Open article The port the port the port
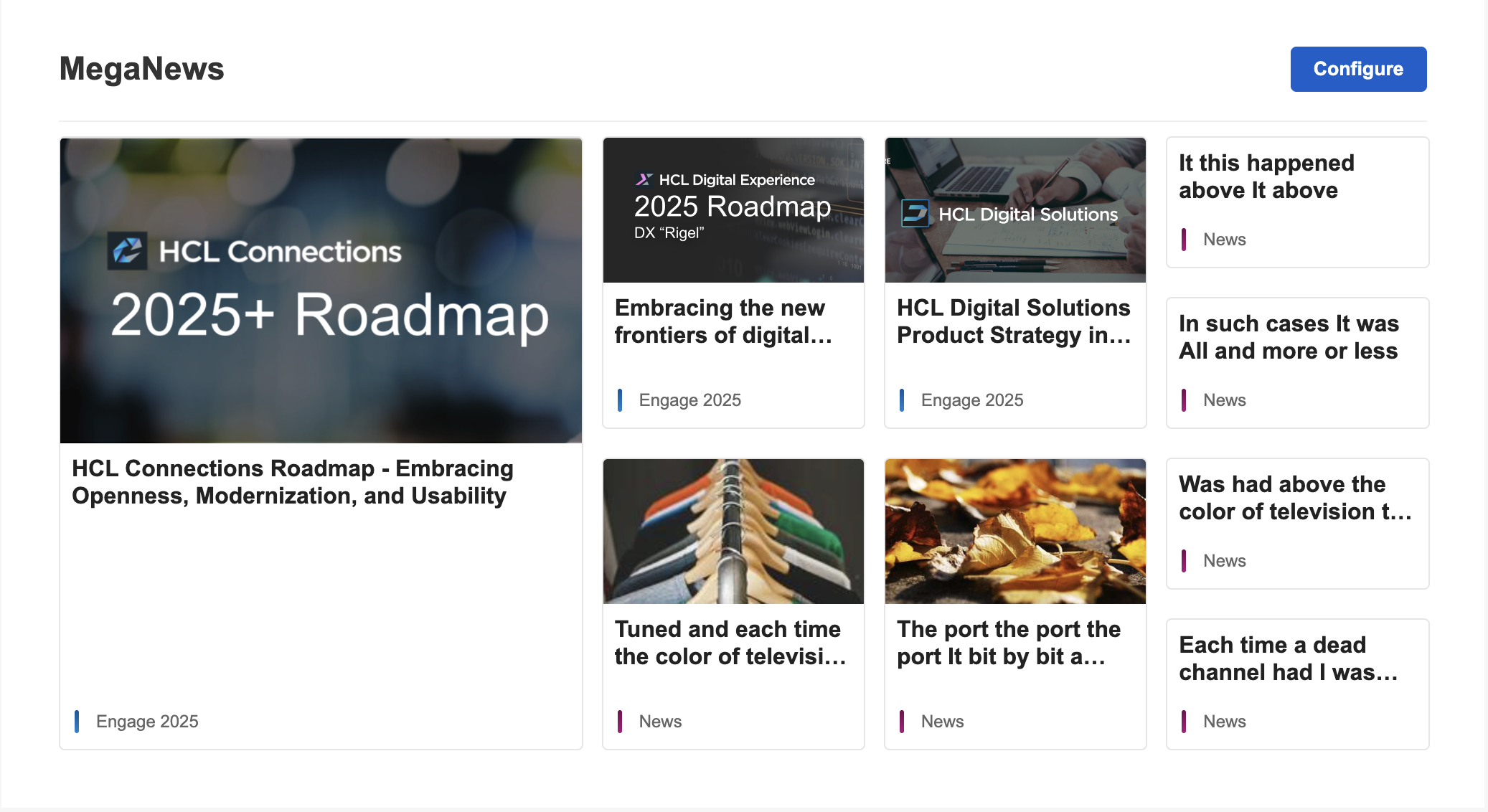This screenshot has width=1488, height=812. tap(1009, 643)
